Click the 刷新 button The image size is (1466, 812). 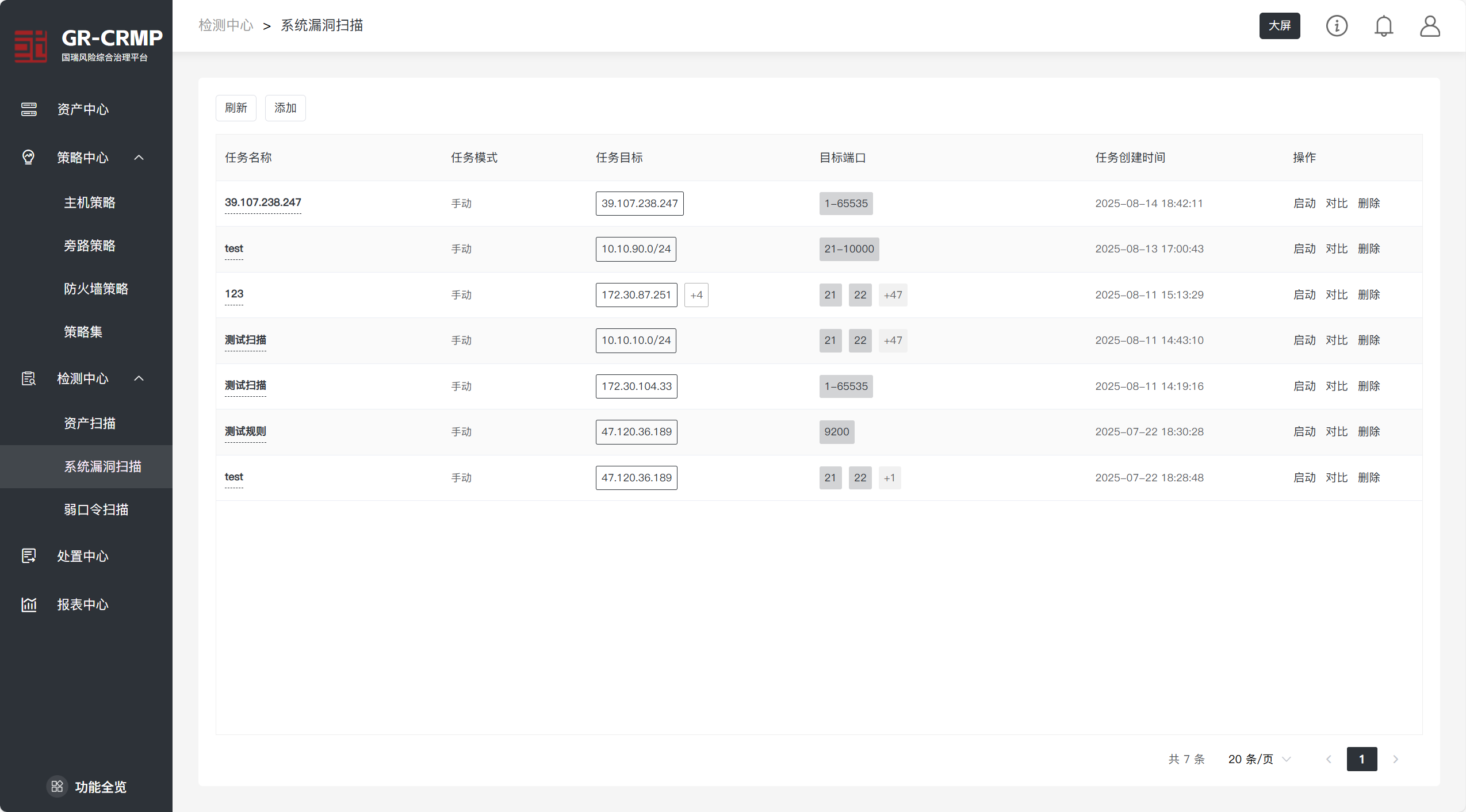[236, 108]
